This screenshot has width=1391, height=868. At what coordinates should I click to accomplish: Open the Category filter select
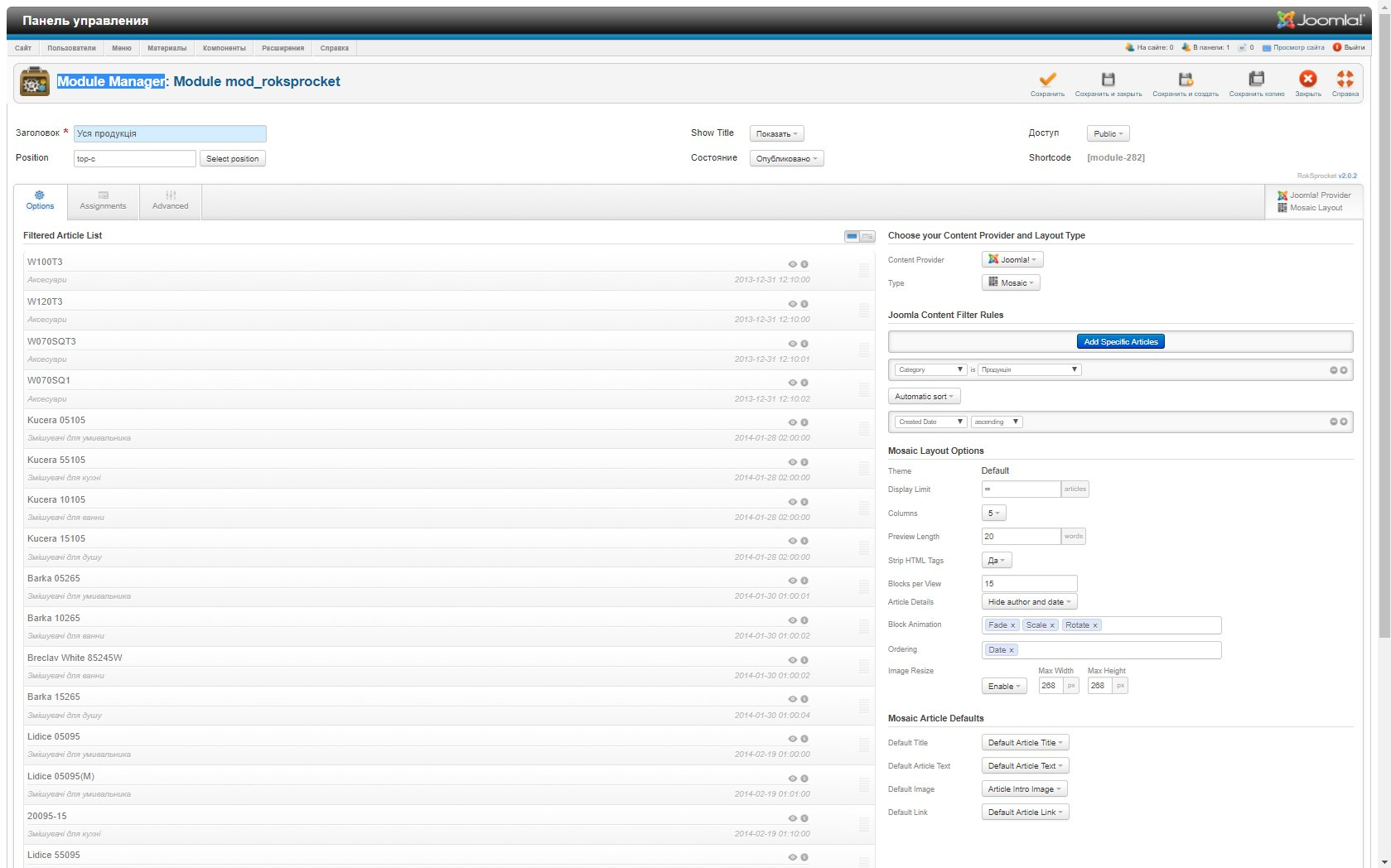pyautogui.click(x=931, y=369)
